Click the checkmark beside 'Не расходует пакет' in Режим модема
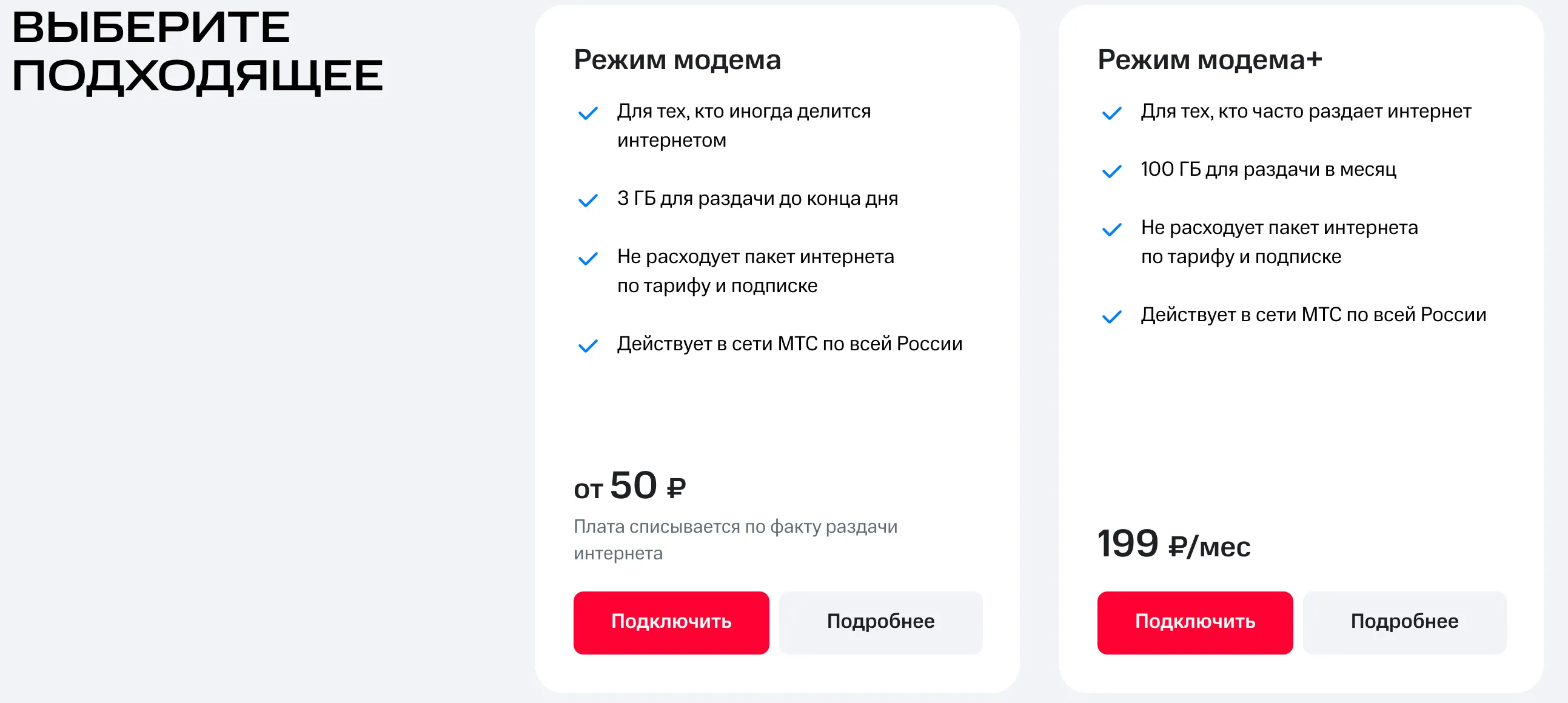The width and height of the screenshot is (1568, 703). (x=588, y=259)
